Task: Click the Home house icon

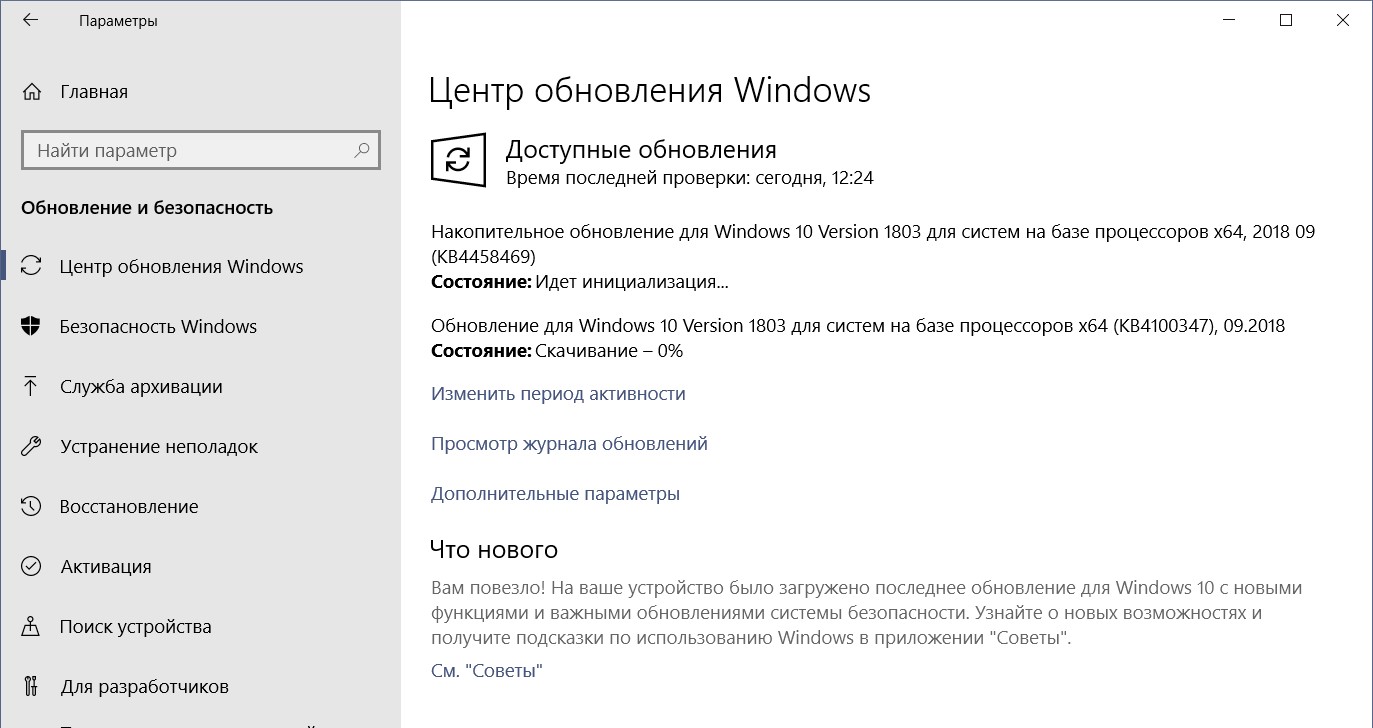Action: (31, 92)
